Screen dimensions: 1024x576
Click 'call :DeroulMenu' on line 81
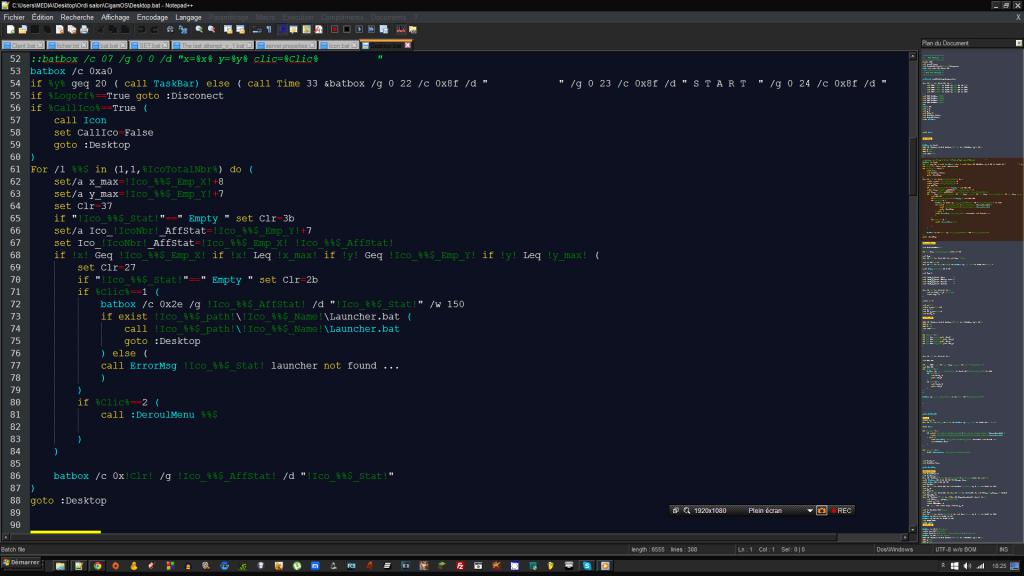click(148, 415)
